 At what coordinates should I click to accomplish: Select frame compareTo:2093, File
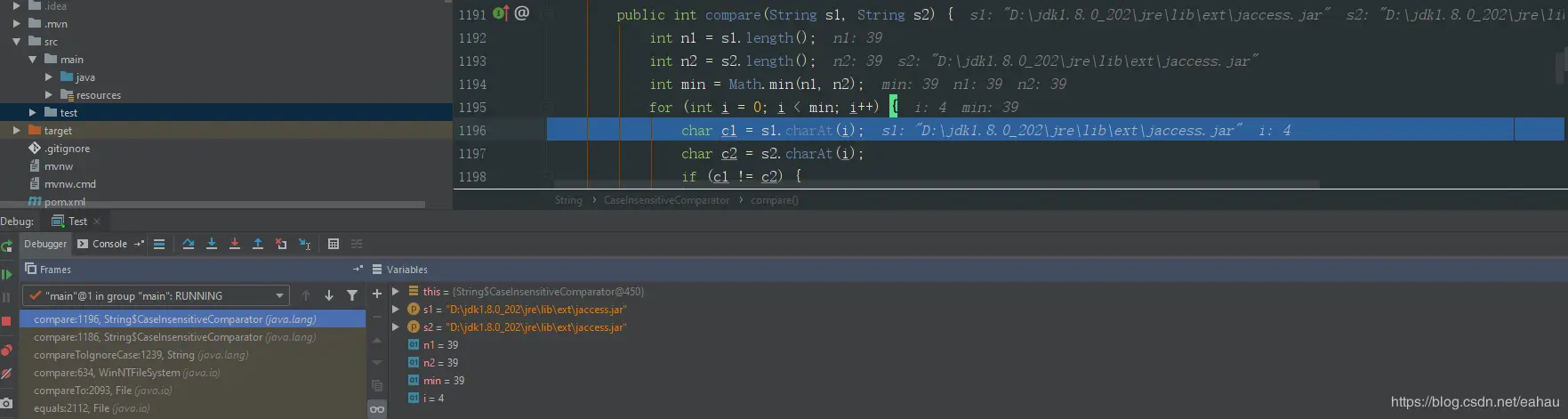pos(192,390)
